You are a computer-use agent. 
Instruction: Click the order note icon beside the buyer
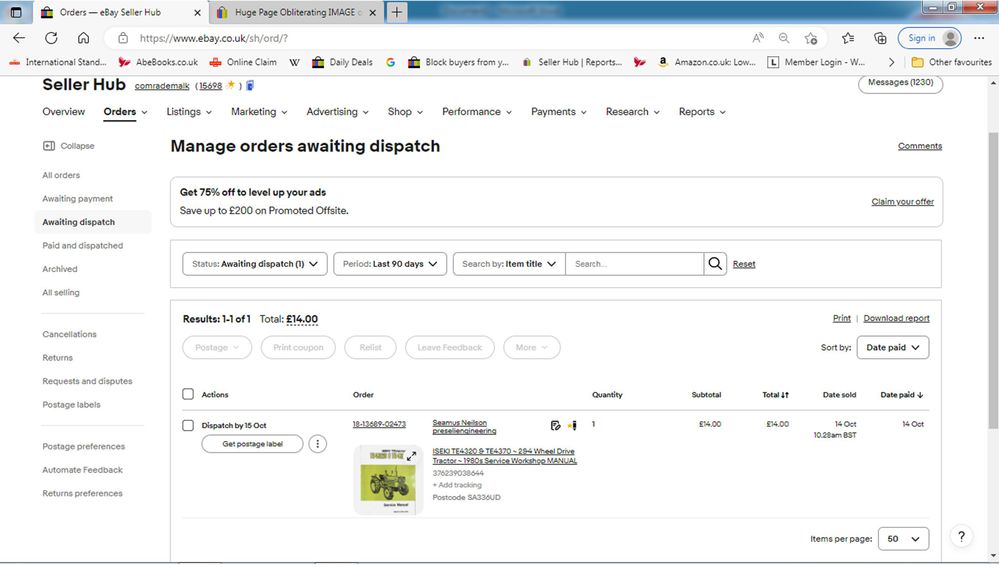click(555, 425)
